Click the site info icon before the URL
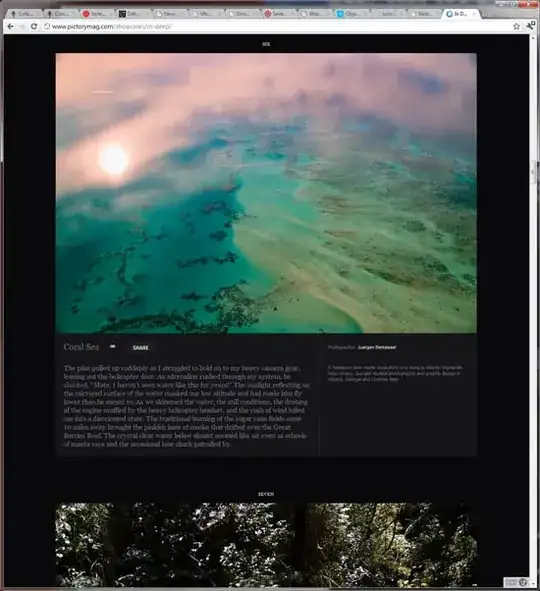 pos(47,26)
